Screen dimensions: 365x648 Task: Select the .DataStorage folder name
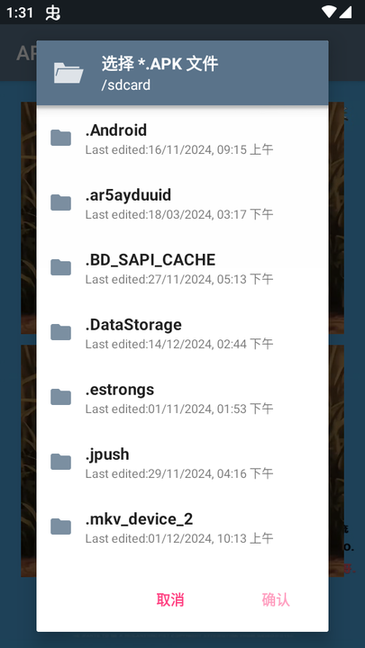tap(134, 325)
